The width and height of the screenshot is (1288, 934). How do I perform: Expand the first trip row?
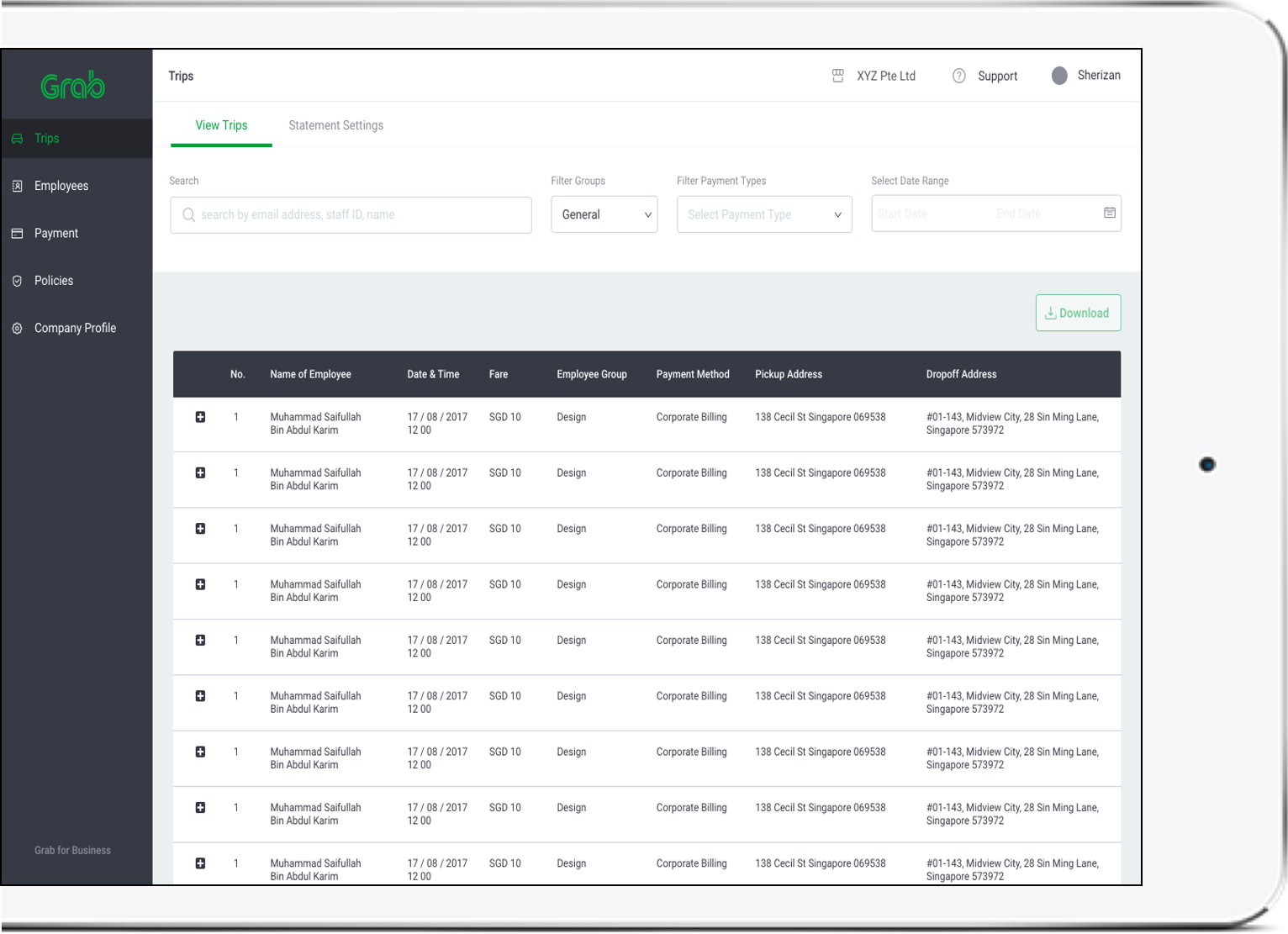tap(200, 418)
